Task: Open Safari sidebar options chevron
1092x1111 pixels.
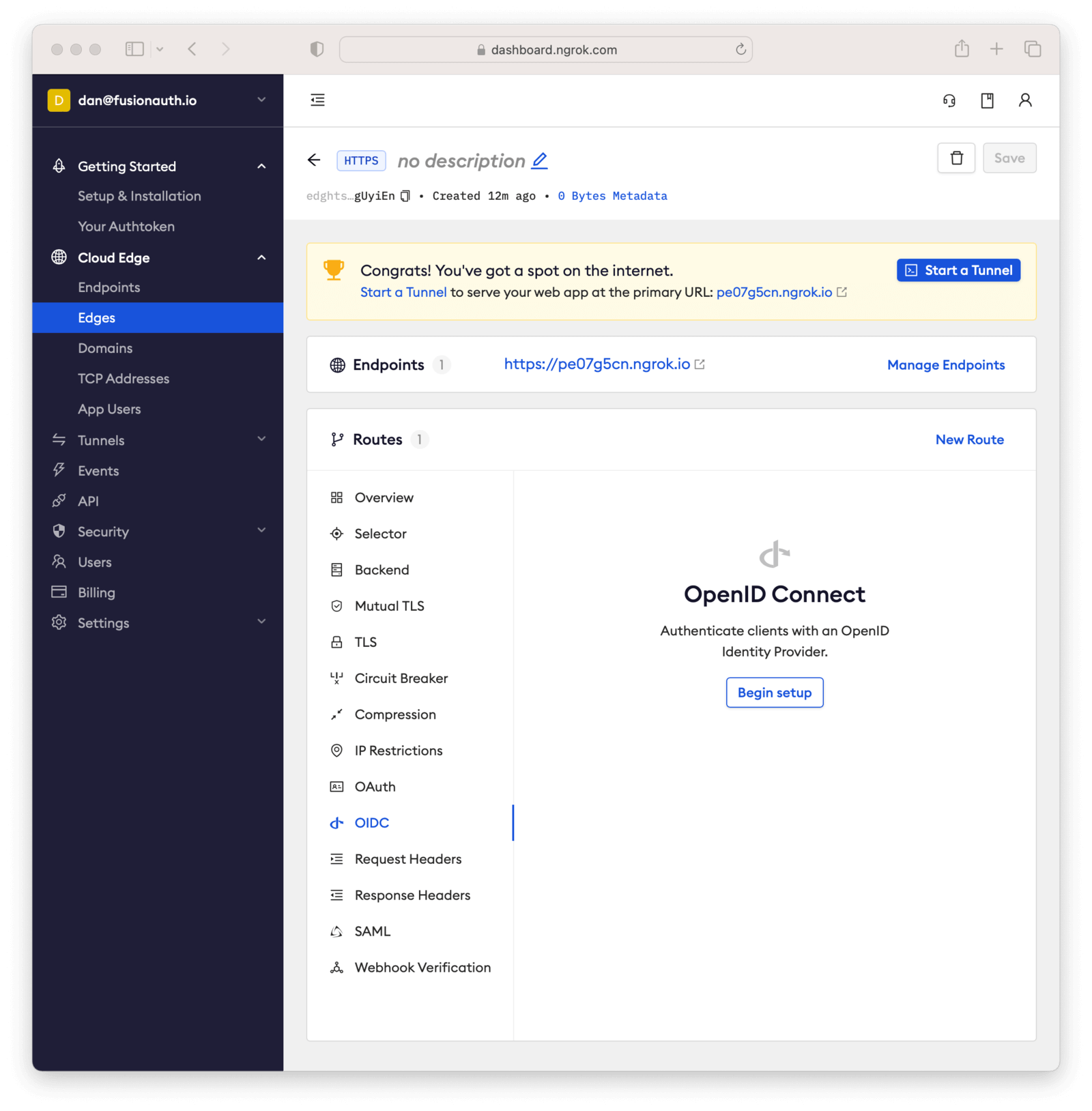Action: pyautogui.click(x=160, y=49)
